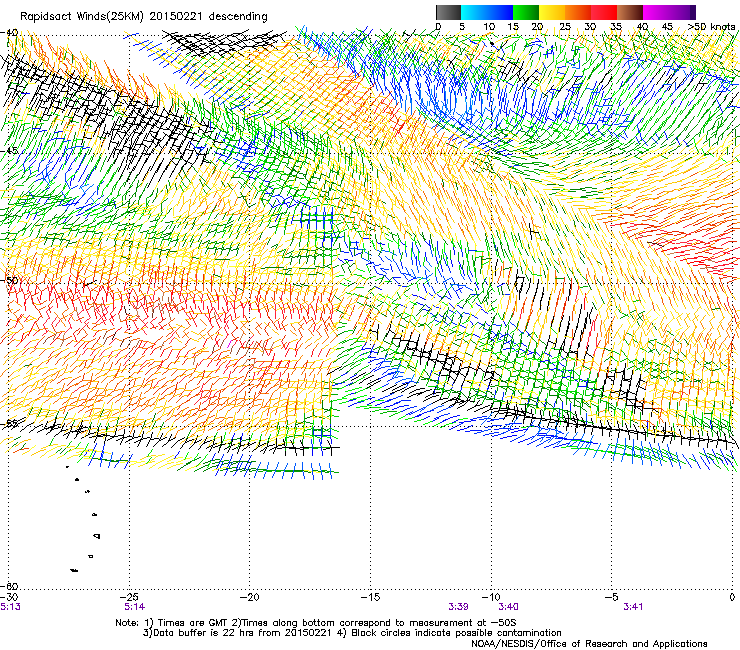Click the '-25' longitude axis label

pyautogui.click(x=129, y=598)
